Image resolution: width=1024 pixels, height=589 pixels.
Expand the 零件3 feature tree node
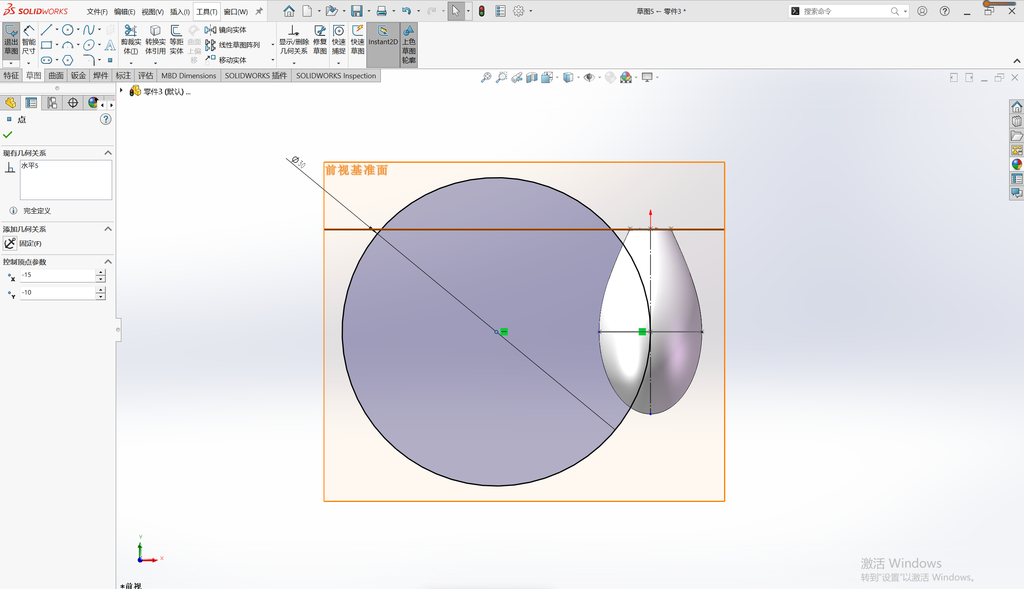click(121, 91)
